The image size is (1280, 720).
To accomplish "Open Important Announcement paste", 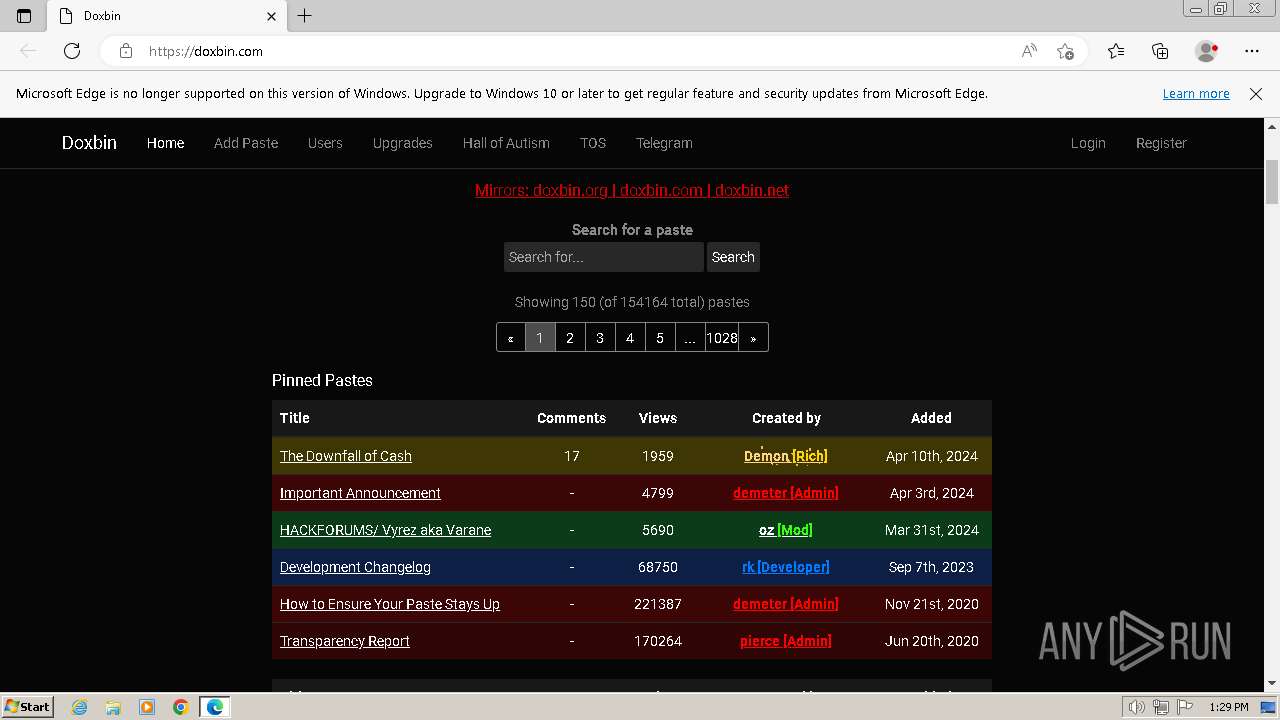I will 360,493.
